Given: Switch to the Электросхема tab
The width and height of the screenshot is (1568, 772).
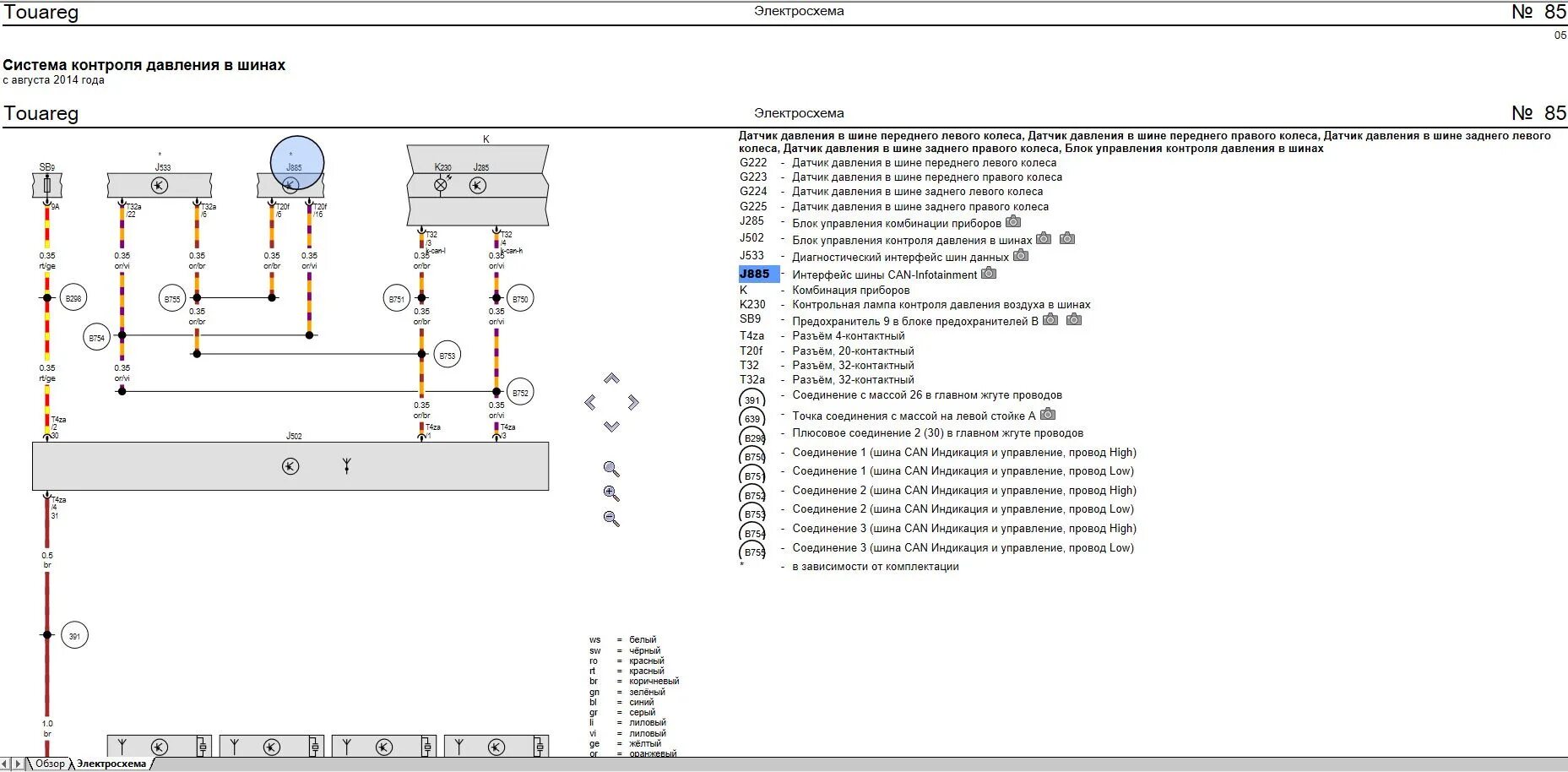Looking at the screenshot, I should tap(111, 764).
